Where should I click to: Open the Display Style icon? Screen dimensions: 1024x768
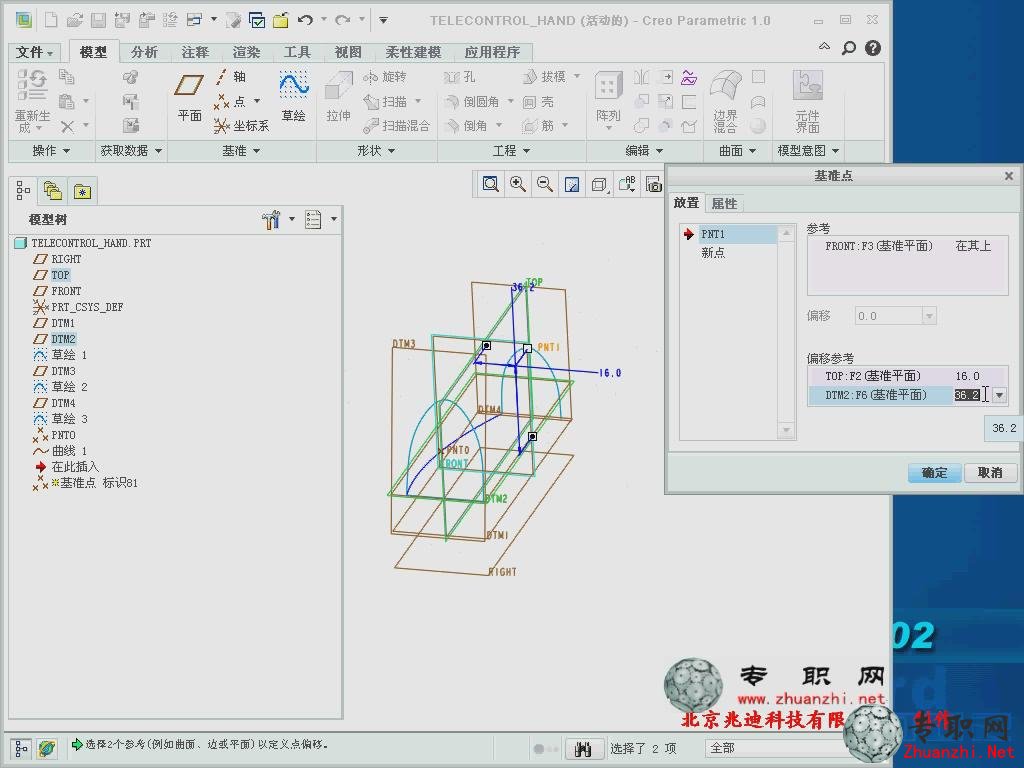(600, 184)
